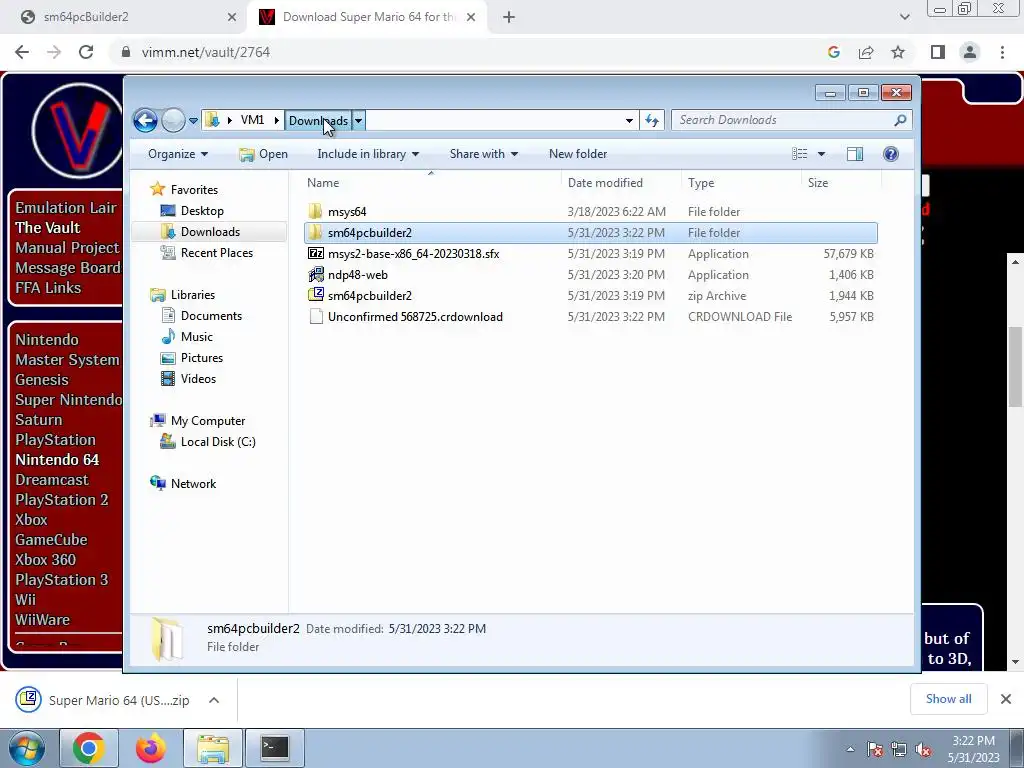This screenshot has height=768, width=1024.
Task: Open Windows Start button
Action: (x=25, y=748)
